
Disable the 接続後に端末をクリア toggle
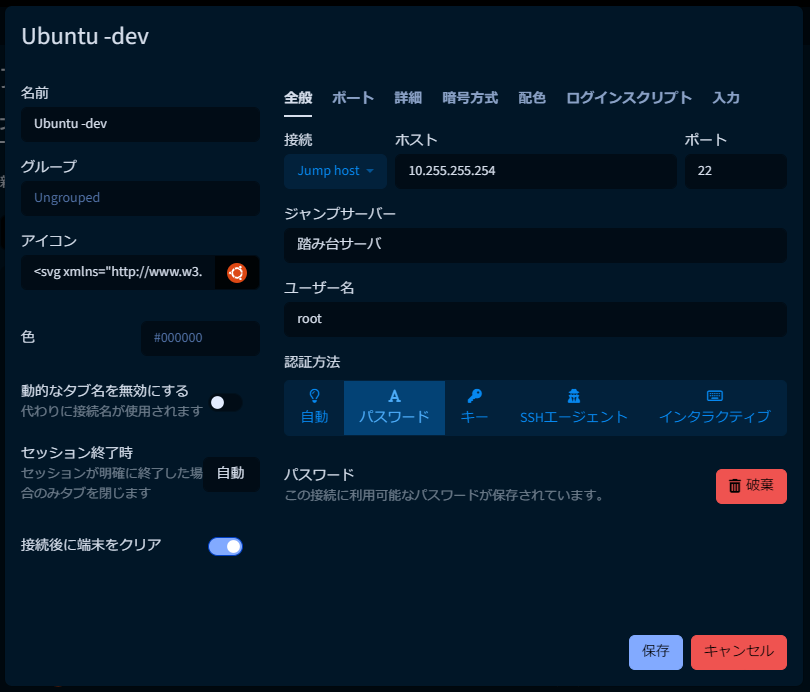[x=225, y=546]
